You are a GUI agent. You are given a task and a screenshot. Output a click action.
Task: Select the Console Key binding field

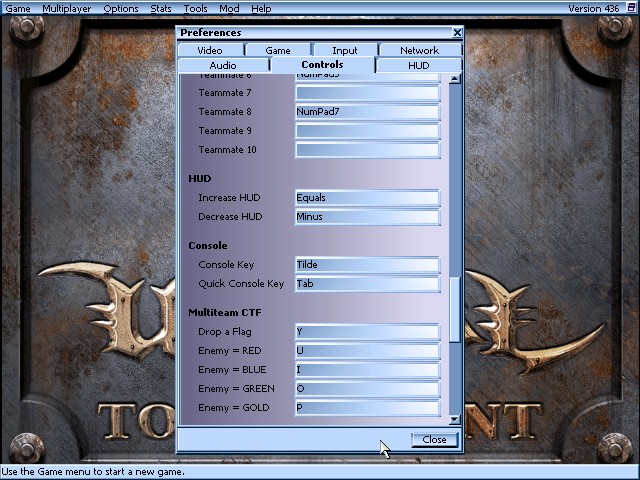367,265
